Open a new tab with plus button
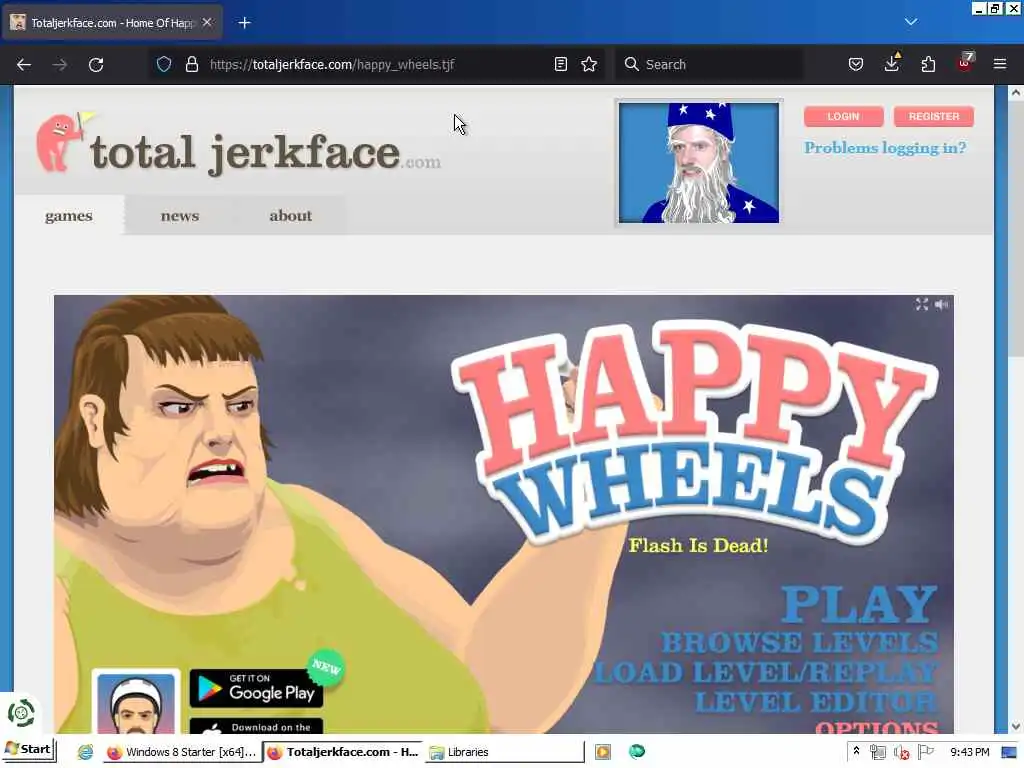Screen dimensions: 1024x768 point(244,23)
